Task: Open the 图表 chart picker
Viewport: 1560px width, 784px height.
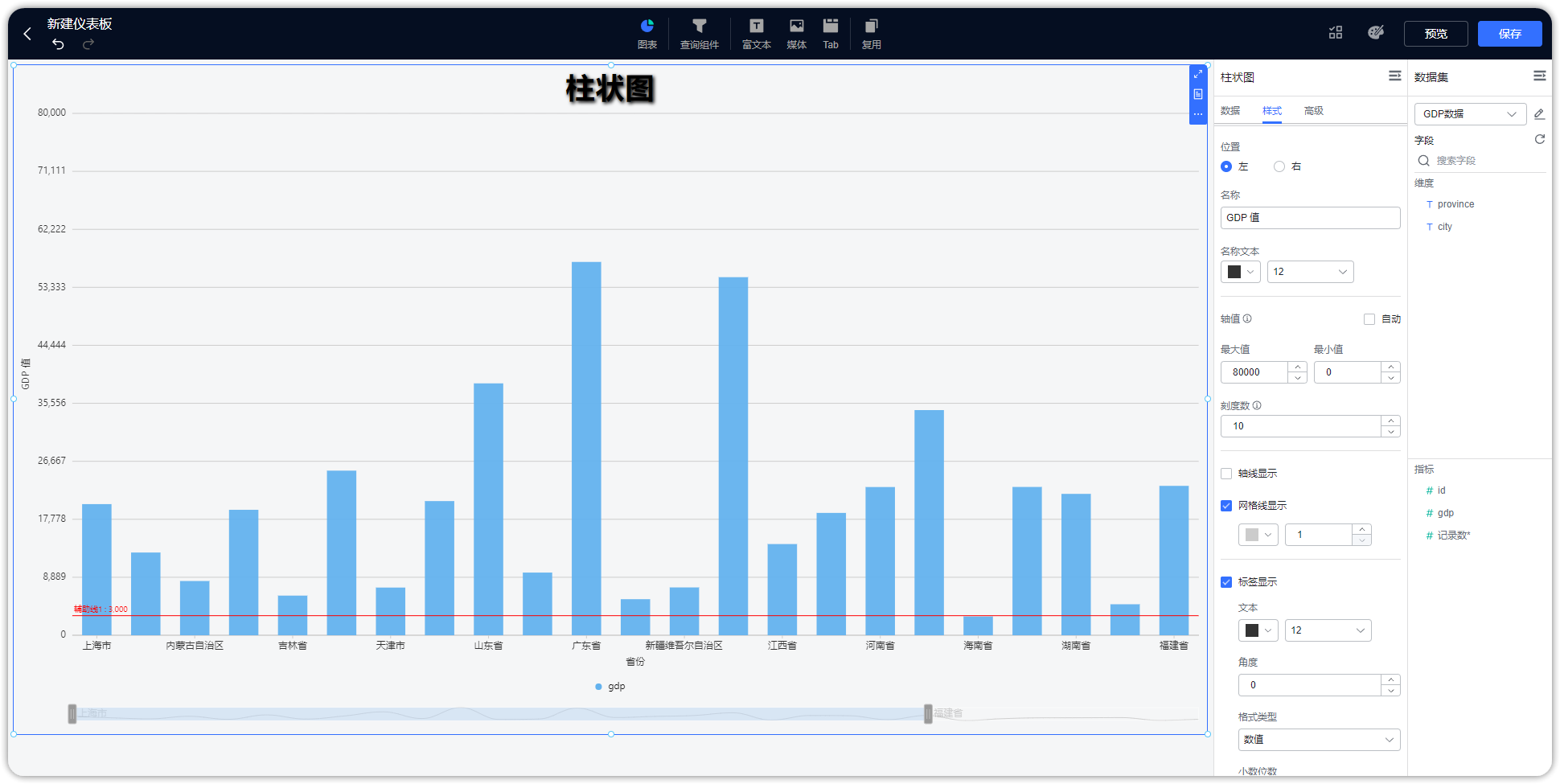Action: [647, 34]
